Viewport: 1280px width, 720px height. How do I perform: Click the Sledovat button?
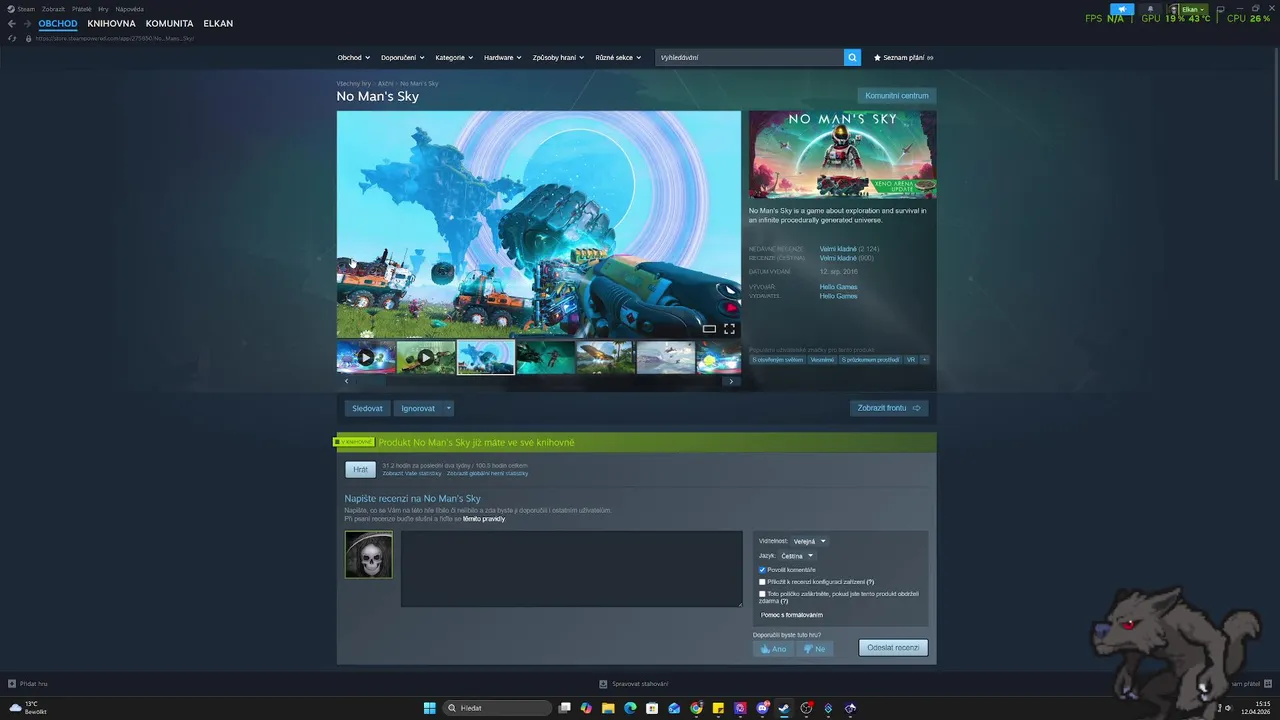point(367,408)
